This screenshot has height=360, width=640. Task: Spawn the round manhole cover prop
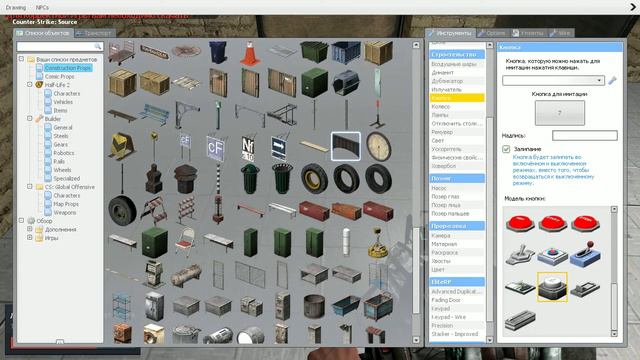pyautogui.click(x=187, y=51)
